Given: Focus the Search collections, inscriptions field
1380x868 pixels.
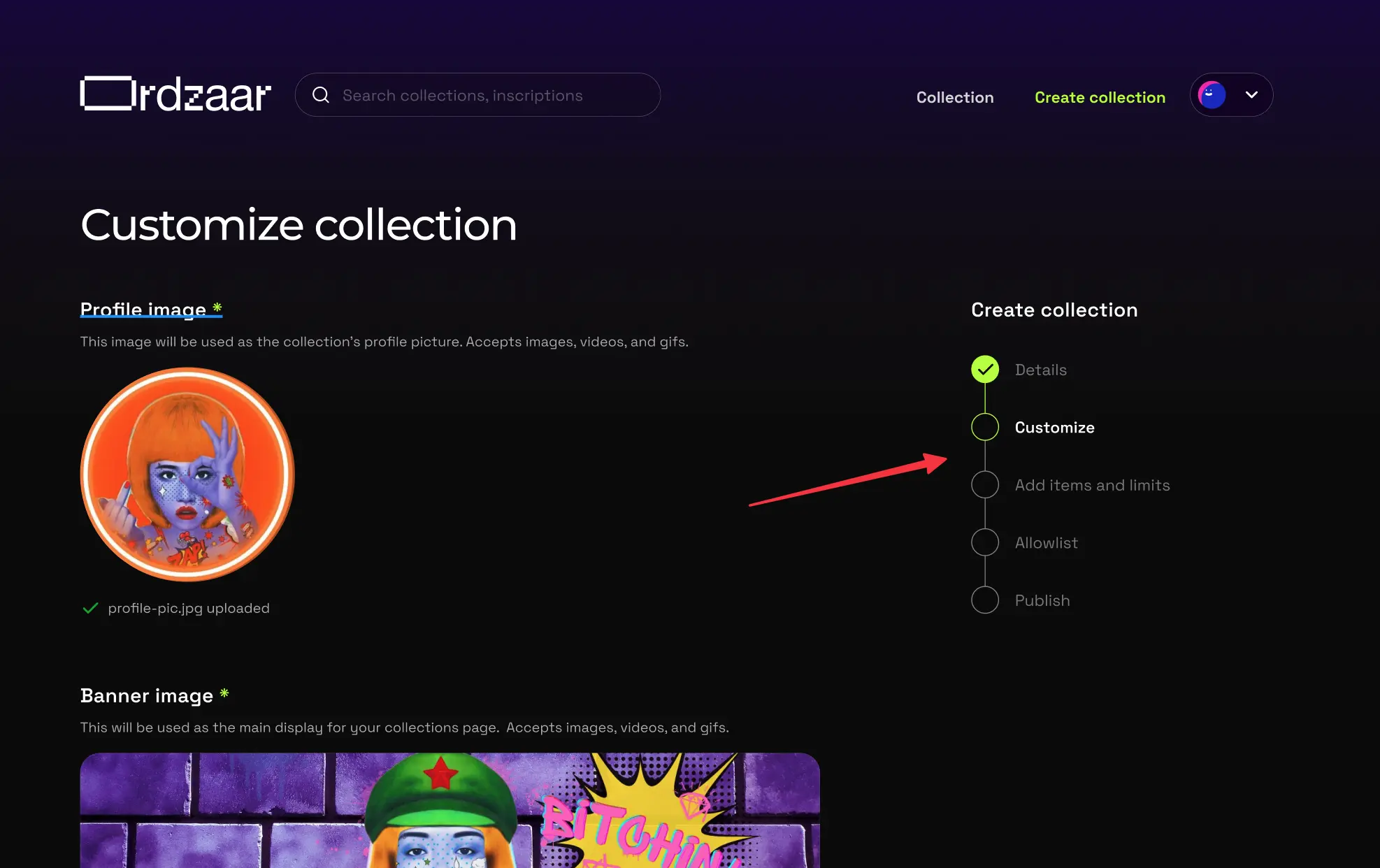Looking at the screenshot, I should click(477, 95).
